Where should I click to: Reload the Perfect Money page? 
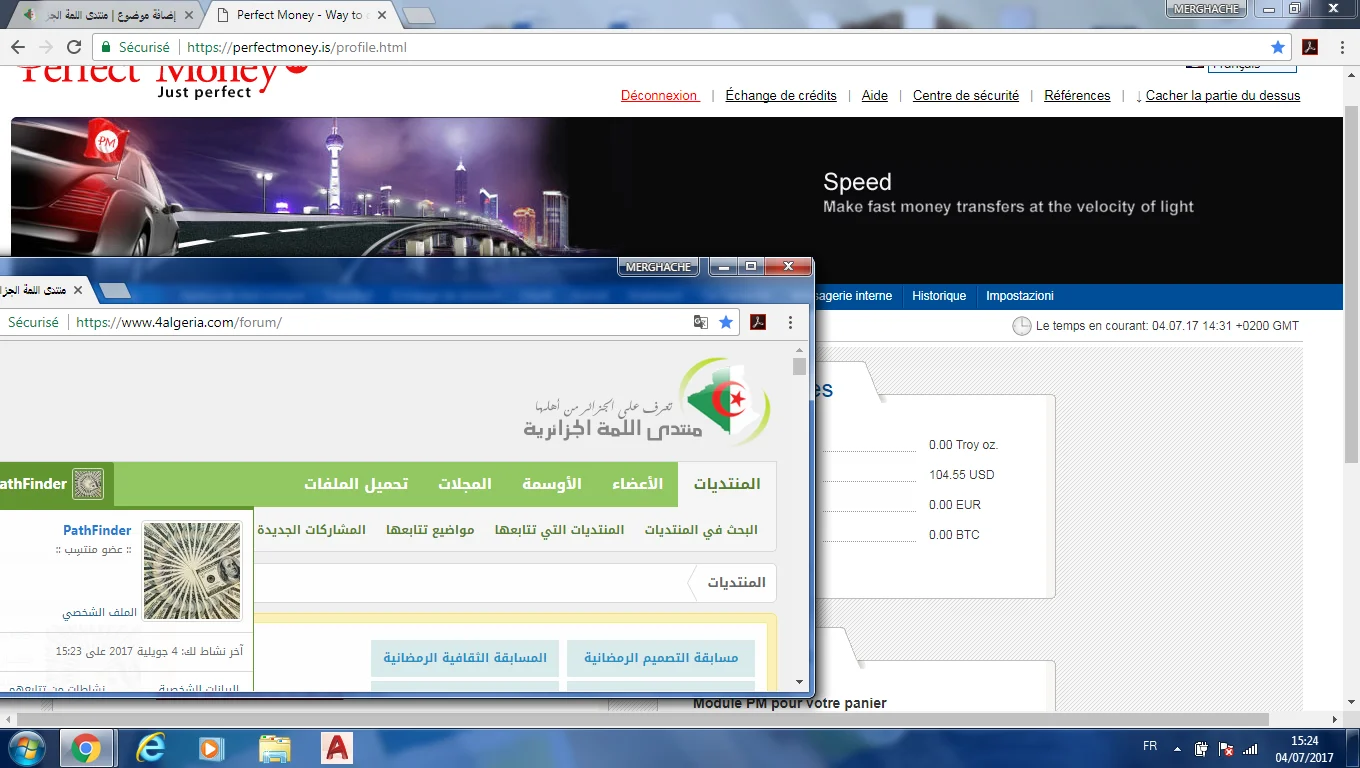pyautogui.click(x=74, y=47)
